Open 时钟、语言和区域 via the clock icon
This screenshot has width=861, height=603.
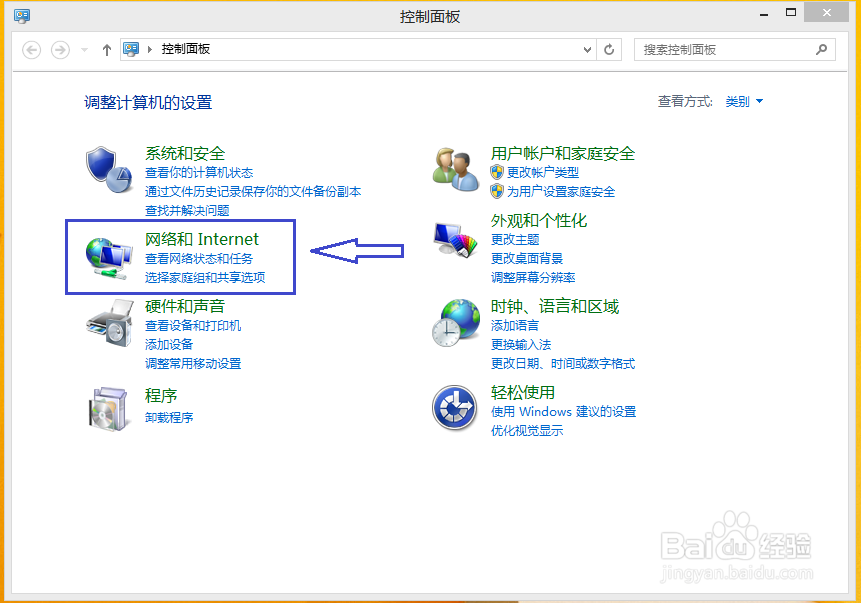(x=455, y=321)
